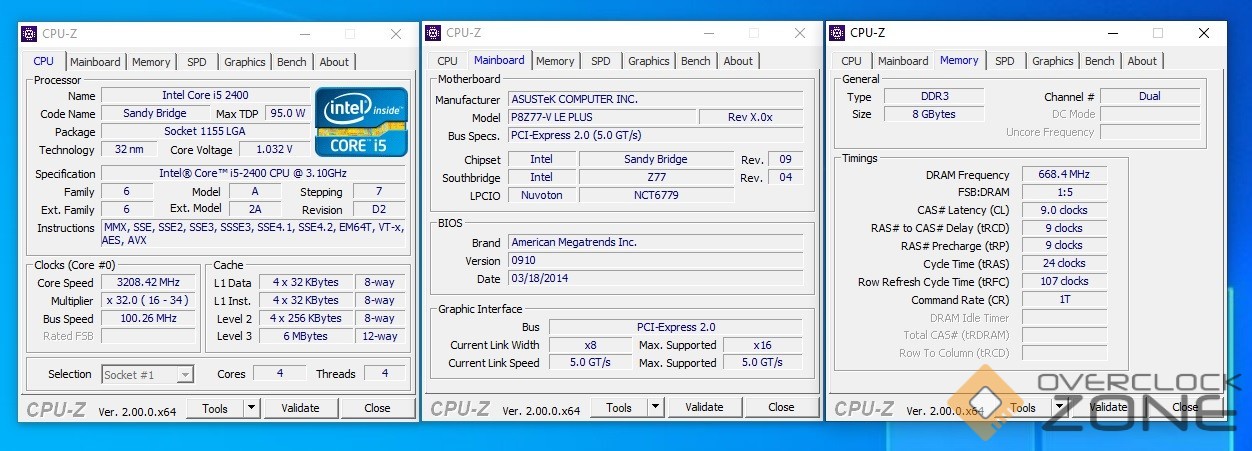This screenshot has height=451, width=1252.
Task: Click the DRAM Frequency value field
Action: pyautogui.click(x=1063, y=174)
